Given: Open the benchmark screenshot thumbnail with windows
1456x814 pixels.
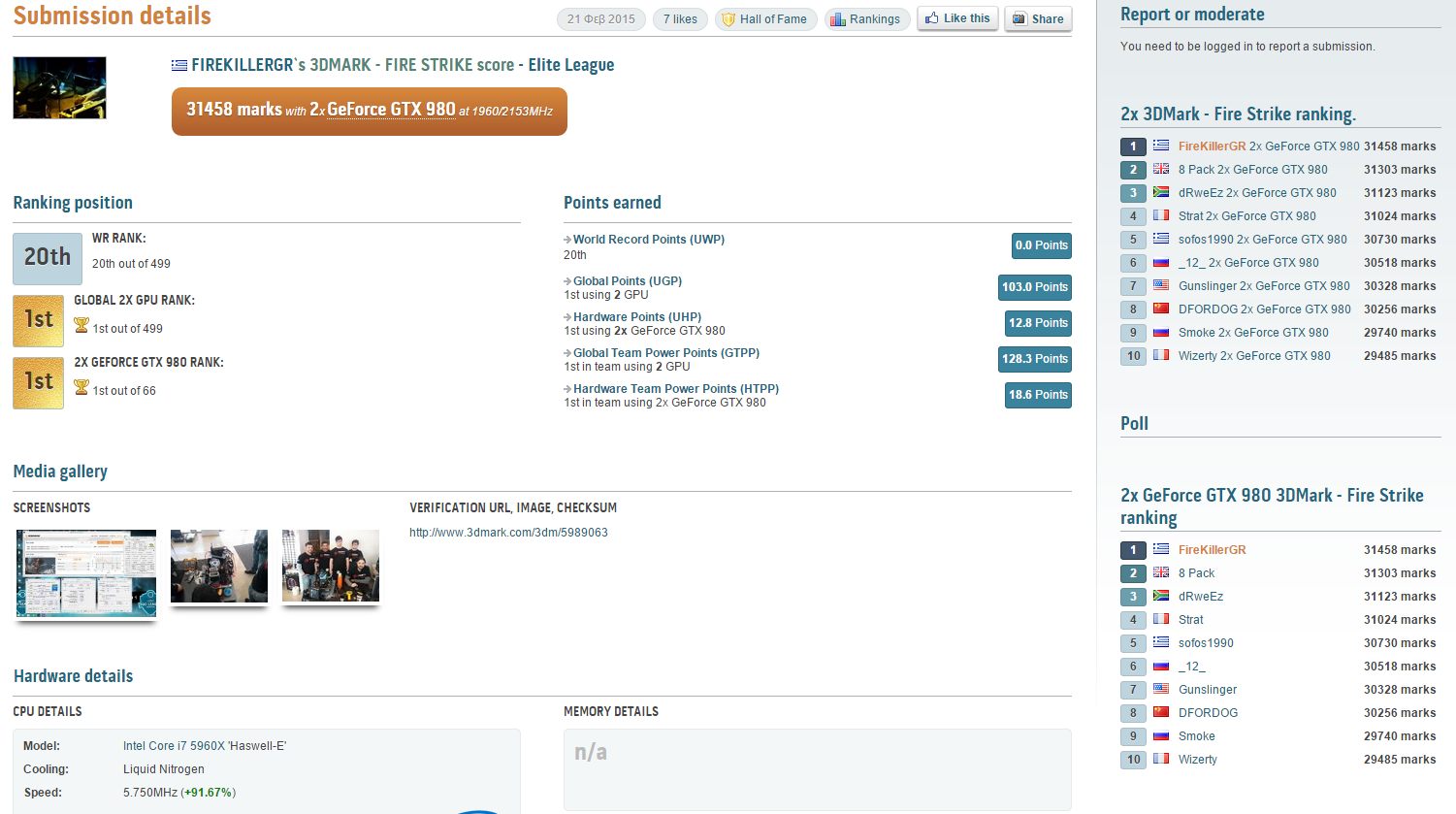Looking at the screenshot, I should click(x=86, y=573).
